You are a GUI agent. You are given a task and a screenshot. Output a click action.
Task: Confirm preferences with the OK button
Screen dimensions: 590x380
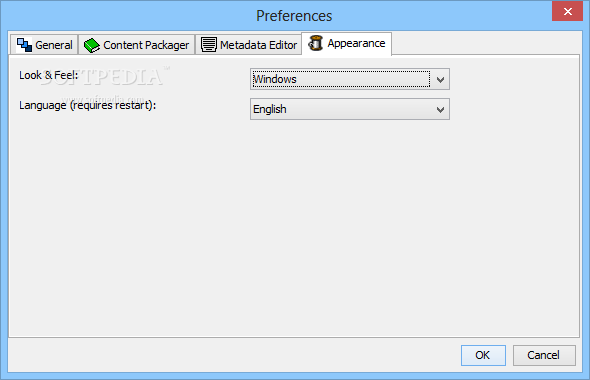pos(483,355)
